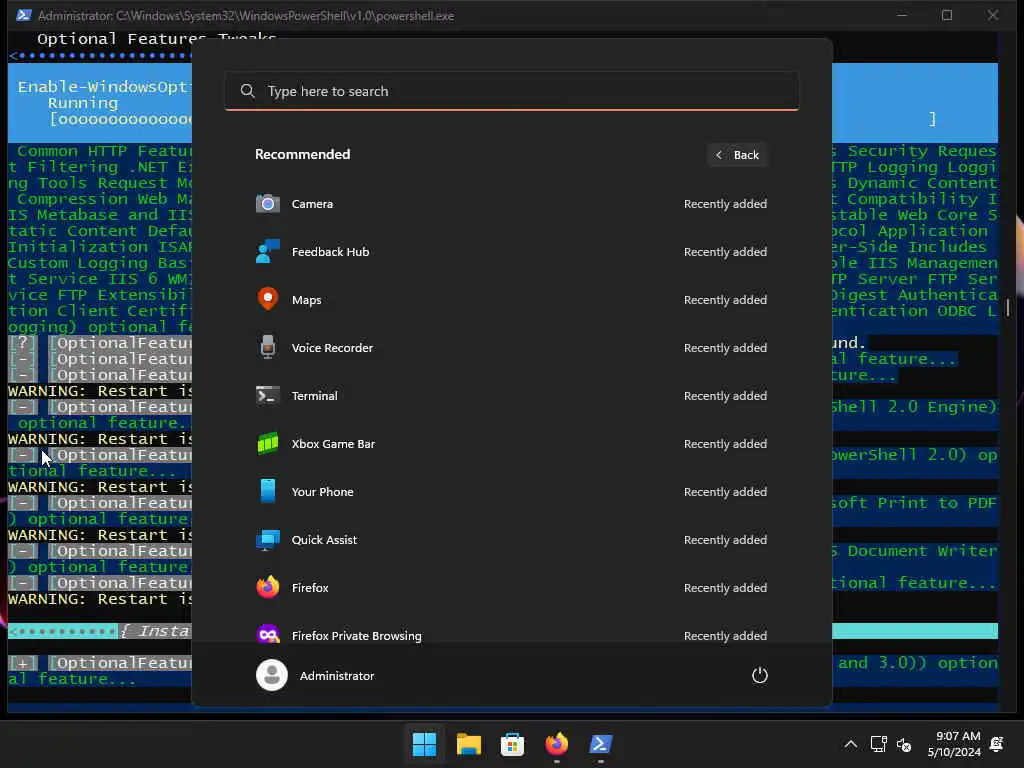Open Firefox from recommended list
Screen dimensions: 1024x768
(x=268, y=587)
